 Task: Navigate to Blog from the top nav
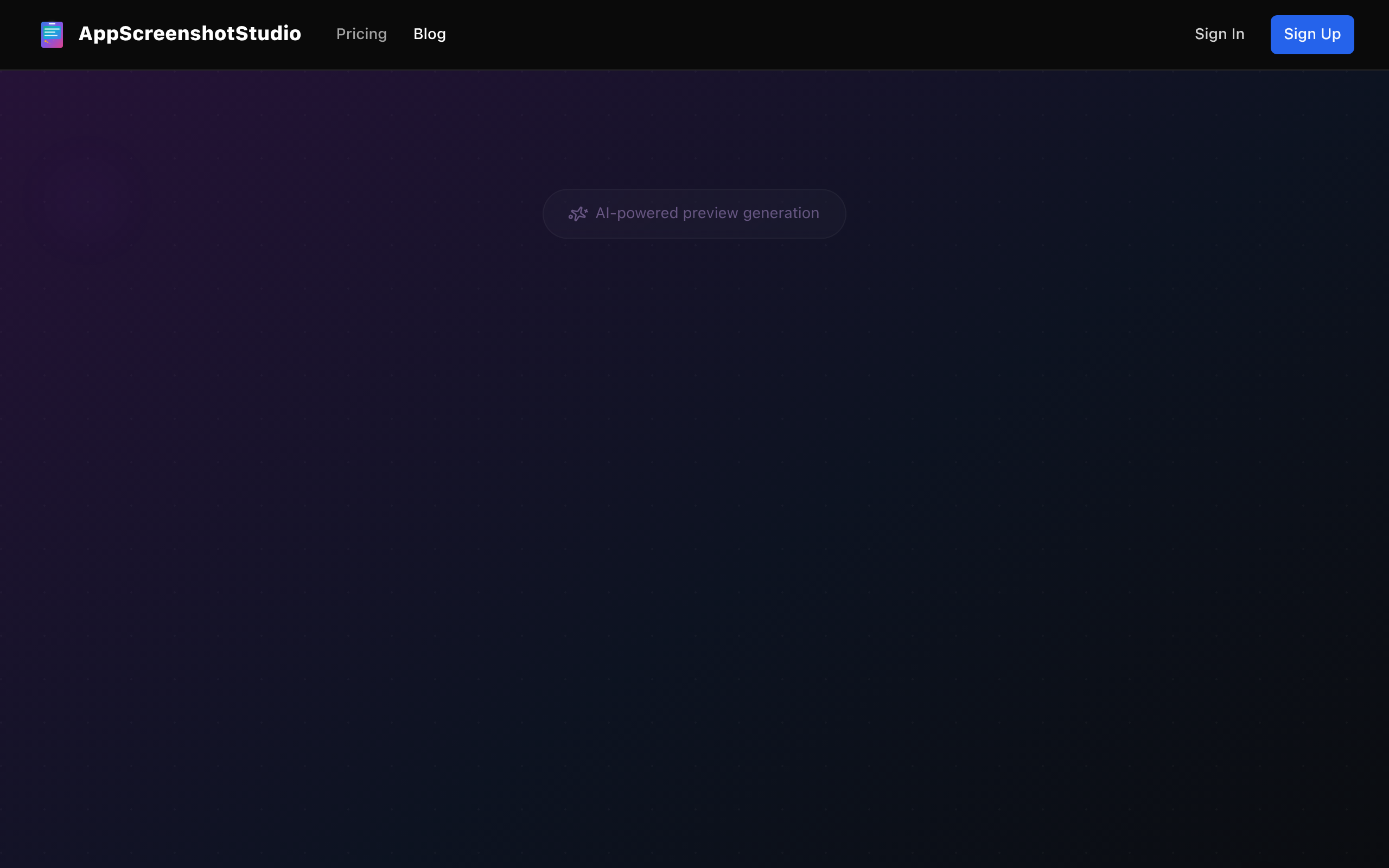point(429,34)
